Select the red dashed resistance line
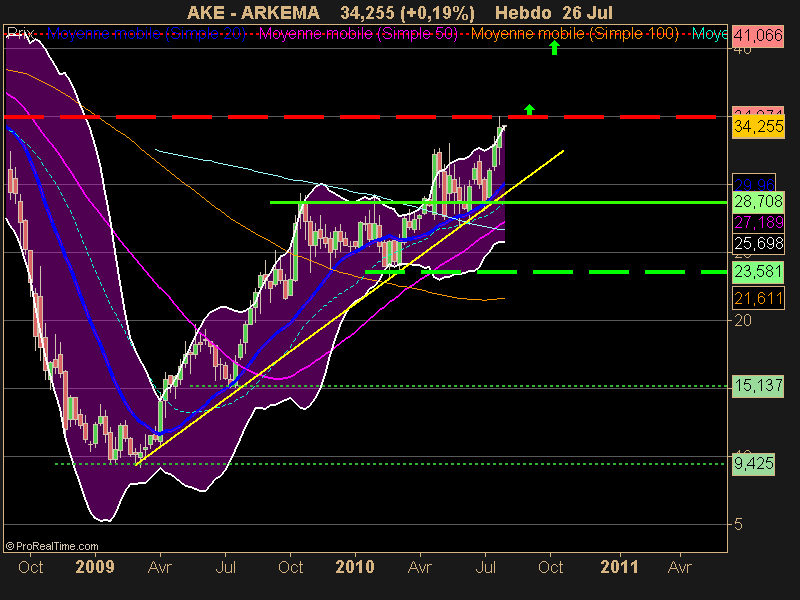The height and width of the screenshot is (600, 800). (360, 117)
